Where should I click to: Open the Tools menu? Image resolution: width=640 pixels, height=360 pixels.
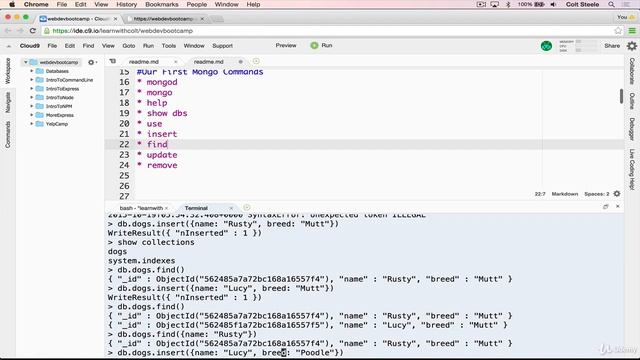(x=169, y=46)
